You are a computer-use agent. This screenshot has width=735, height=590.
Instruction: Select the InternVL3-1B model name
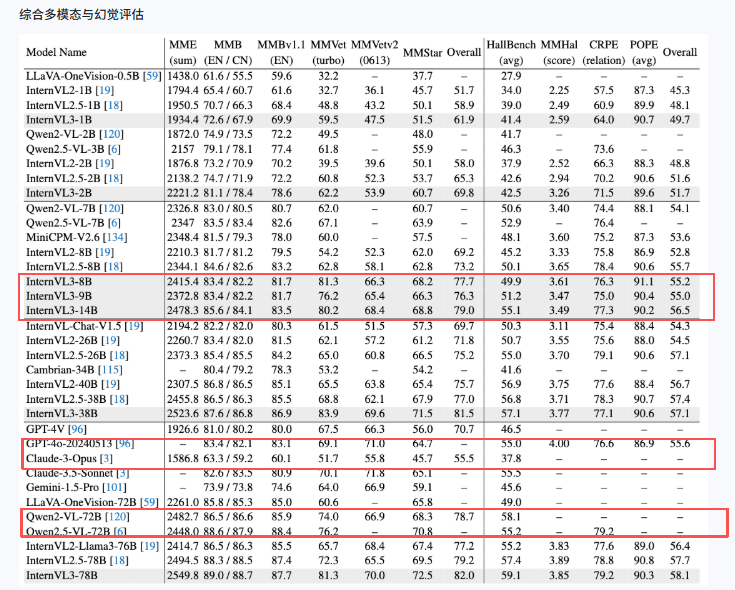(x=59, y=120)
